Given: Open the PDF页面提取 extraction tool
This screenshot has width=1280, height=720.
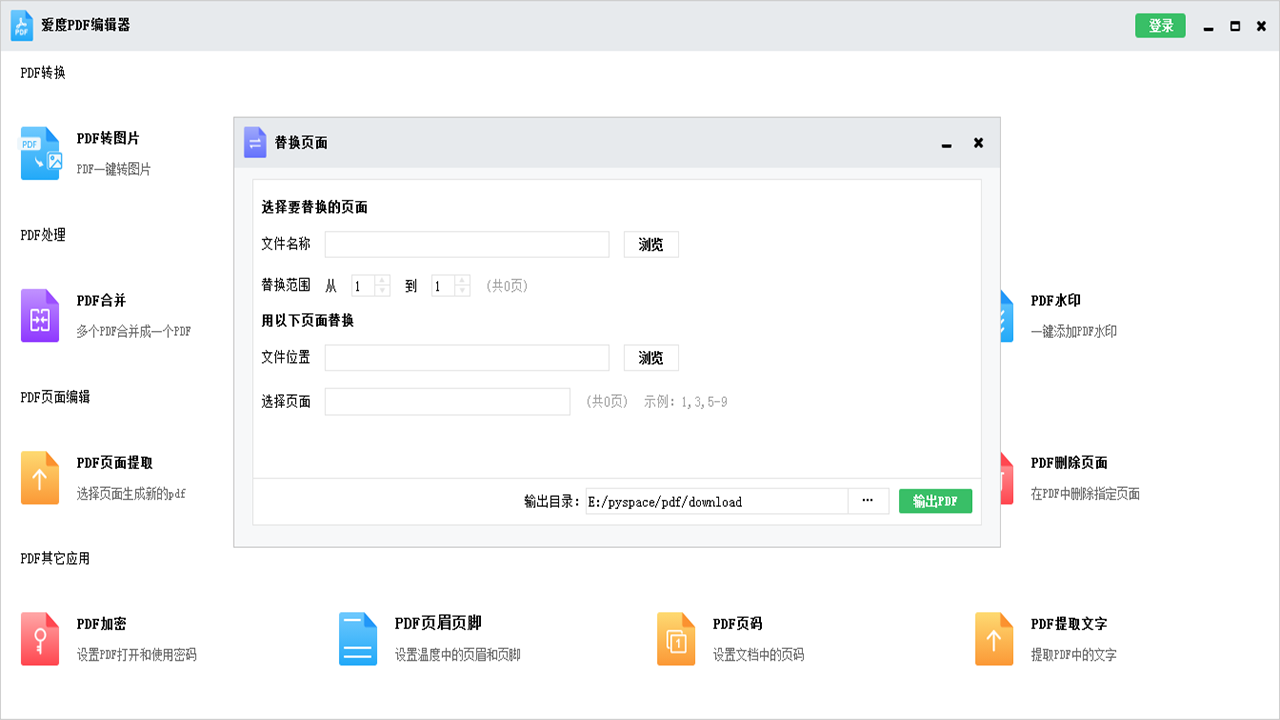Looking at the screenshot, I should click(x=115, y=462).
